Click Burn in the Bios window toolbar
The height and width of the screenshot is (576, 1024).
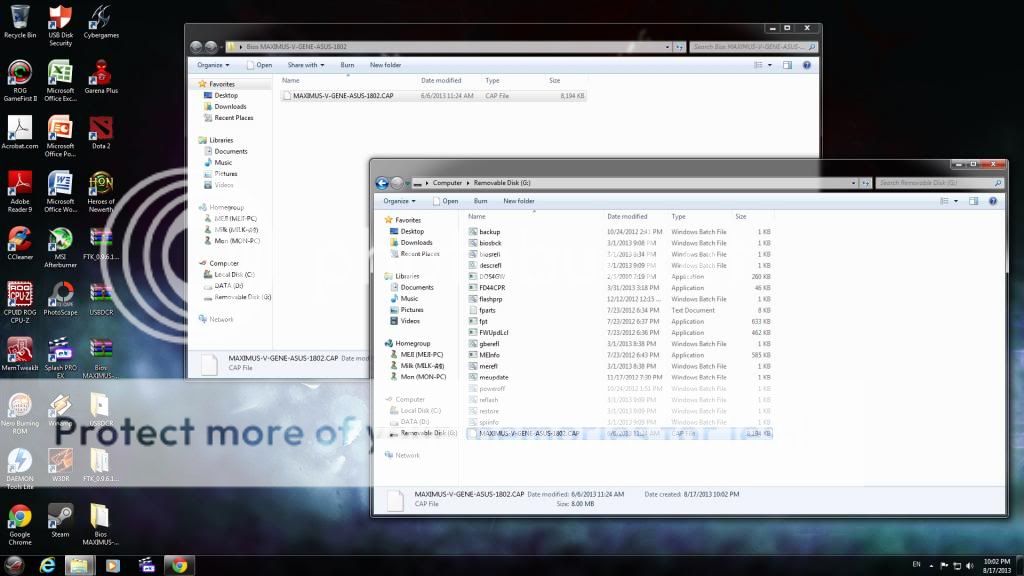click(347, 65)
